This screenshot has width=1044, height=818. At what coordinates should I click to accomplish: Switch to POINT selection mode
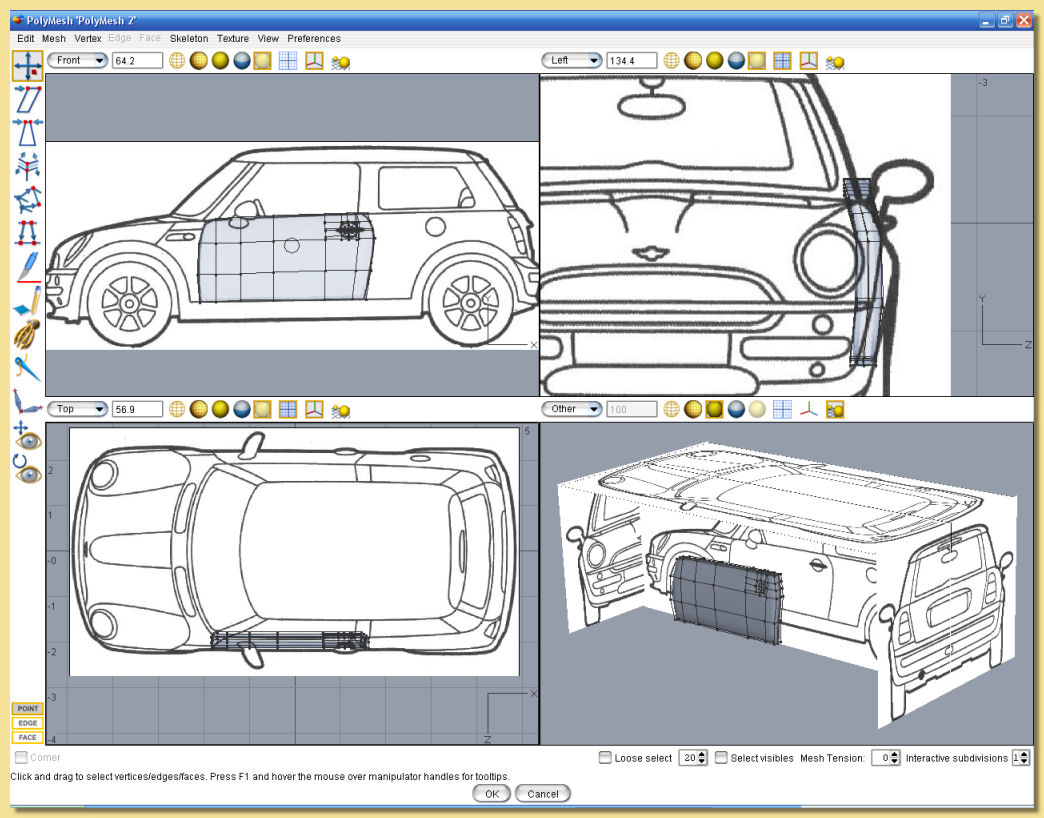tap(28, 708)
